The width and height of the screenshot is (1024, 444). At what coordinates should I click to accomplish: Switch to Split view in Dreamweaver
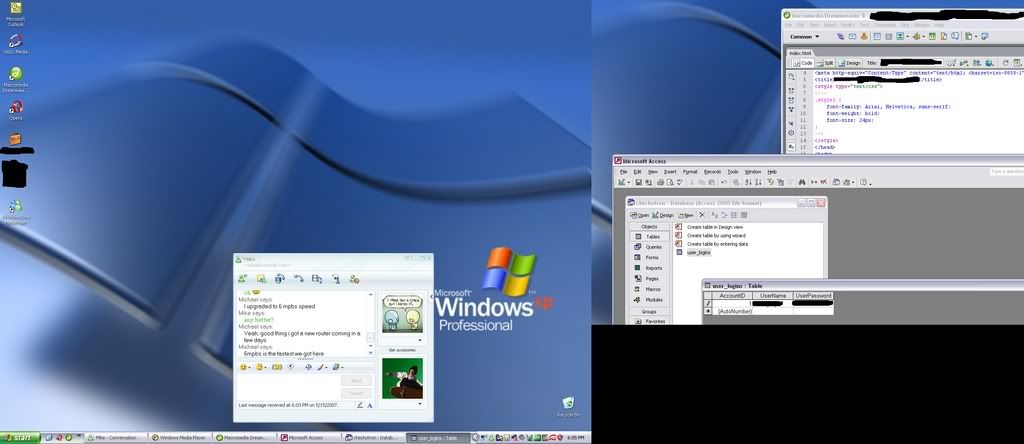pyautogui.click(x=825, y=63)
